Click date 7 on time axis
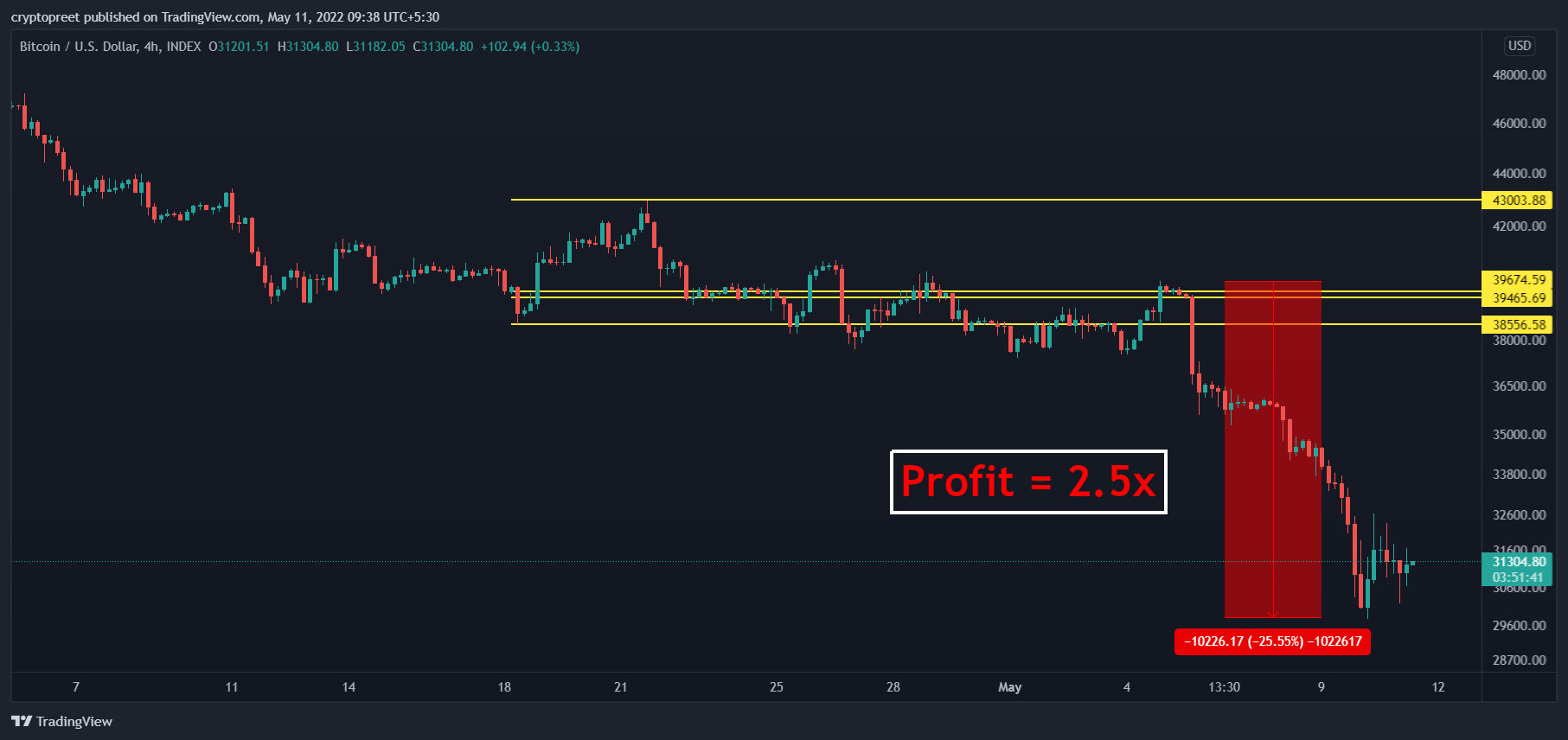The width and height of the screenshot is (1568, 740). (76, 687)
